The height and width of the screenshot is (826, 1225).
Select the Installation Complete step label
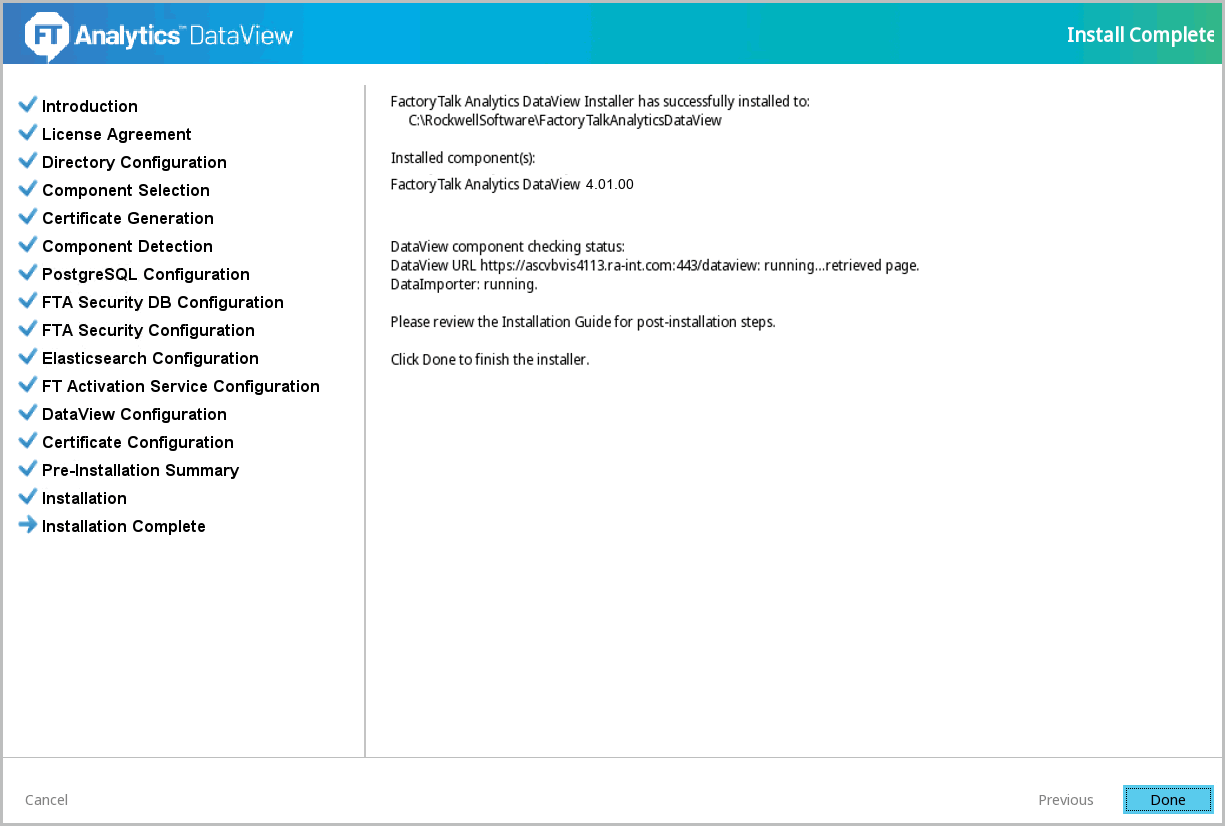pos(124,526)
